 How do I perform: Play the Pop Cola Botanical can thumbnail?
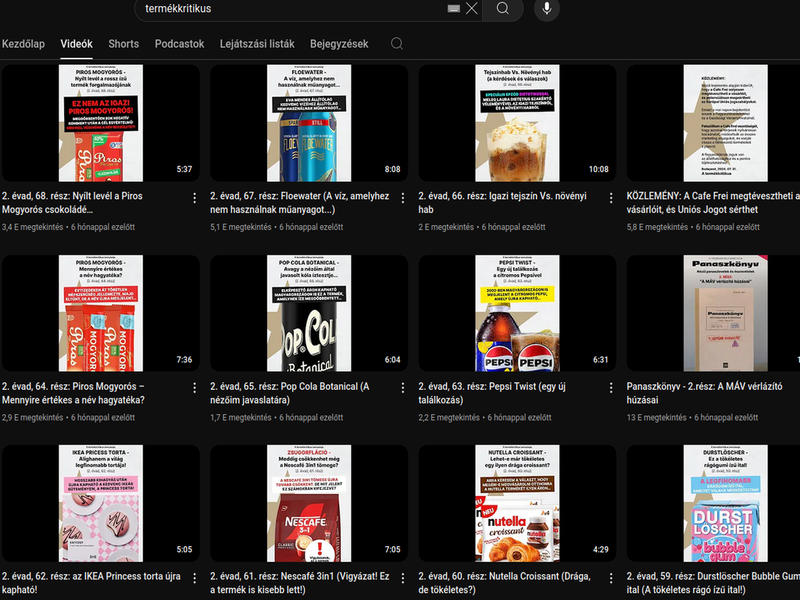309,313
